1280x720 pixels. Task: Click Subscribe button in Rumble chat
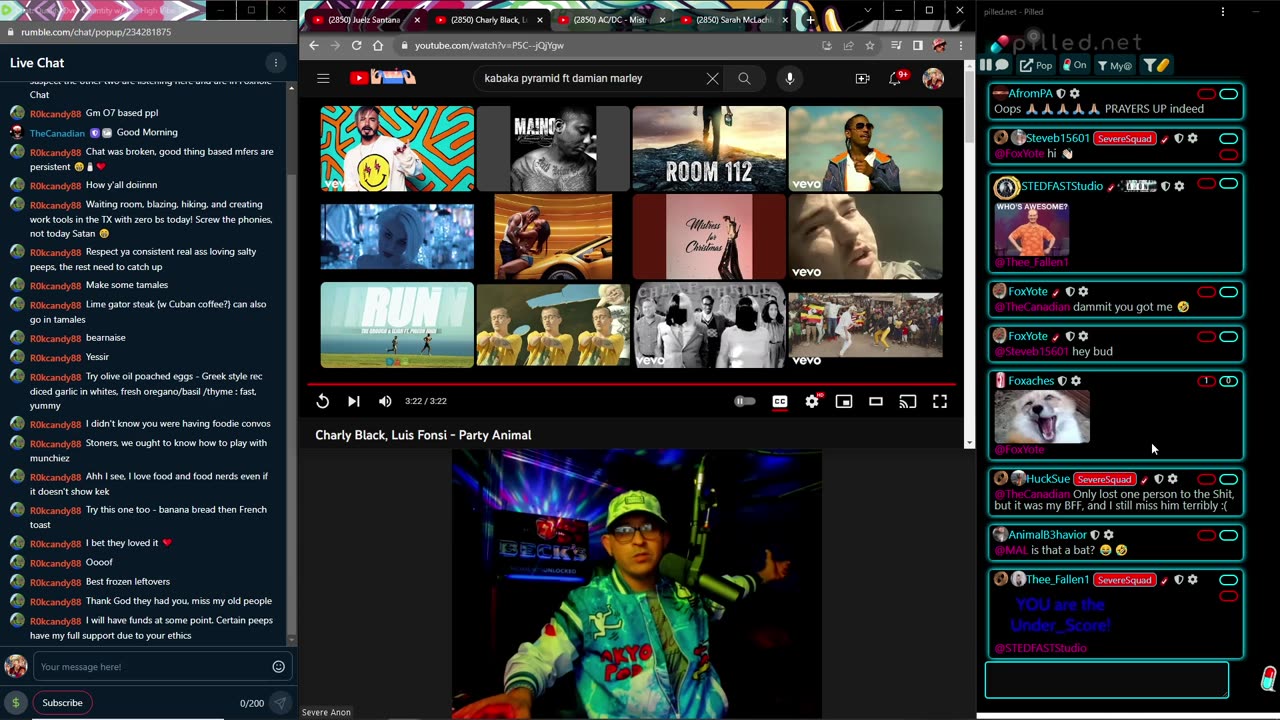click(x=62, y=703)
